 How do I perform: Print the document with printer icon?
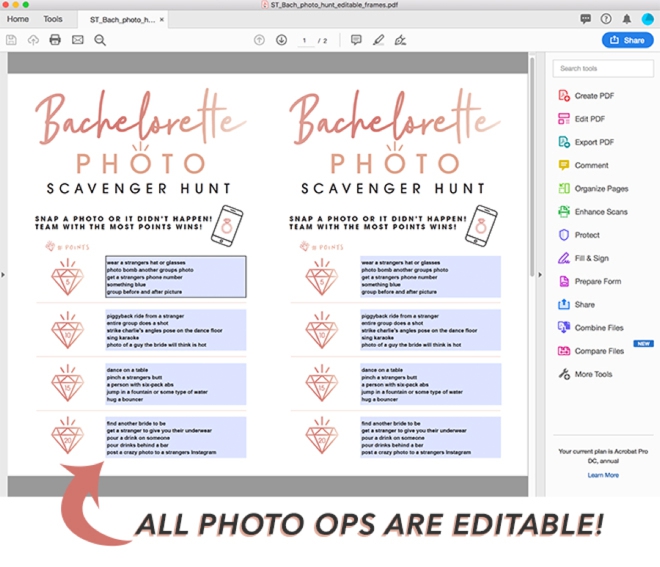55,40
